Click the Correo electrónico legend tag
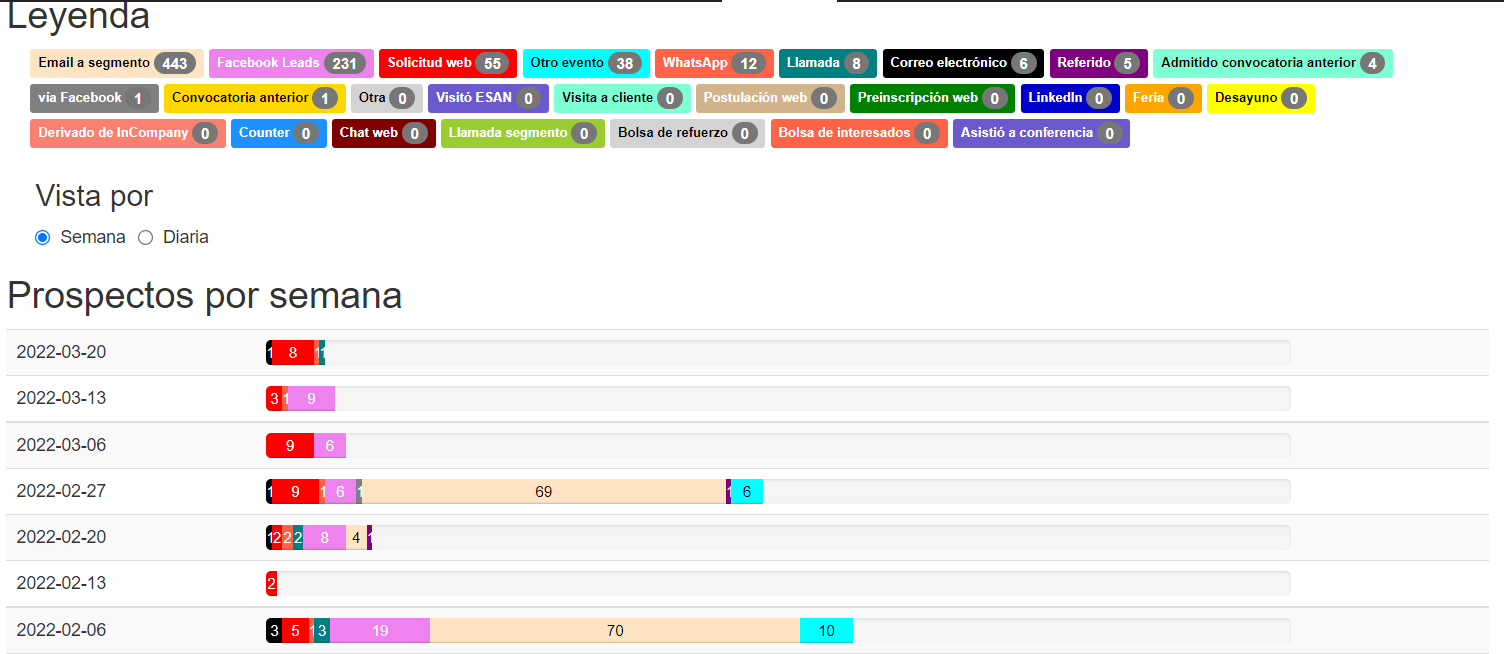1504x654 pixels. click(963, 63)
